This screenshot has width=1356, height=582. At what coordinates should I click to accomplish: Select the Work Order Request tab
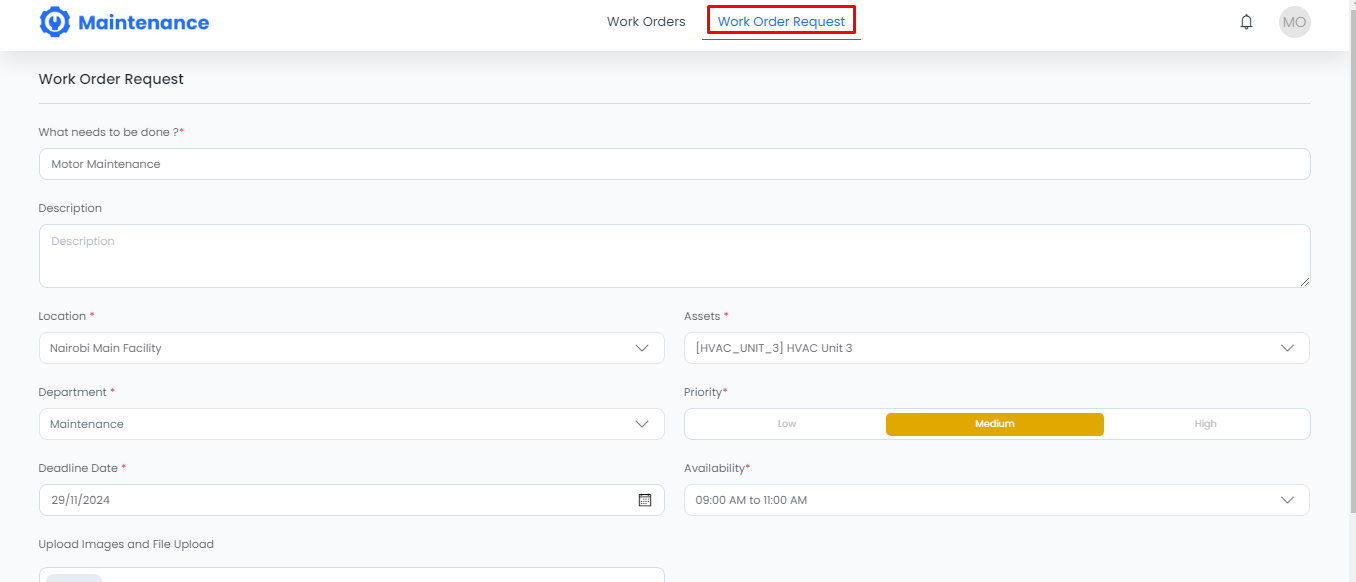click(x=781, y=21)
